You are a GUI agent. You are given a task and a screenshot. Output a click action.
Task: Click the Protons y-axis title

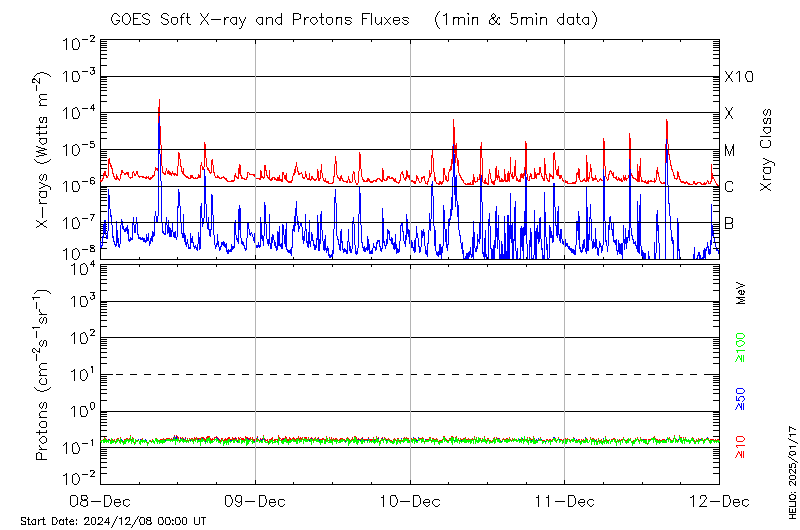tap(43, 375)
